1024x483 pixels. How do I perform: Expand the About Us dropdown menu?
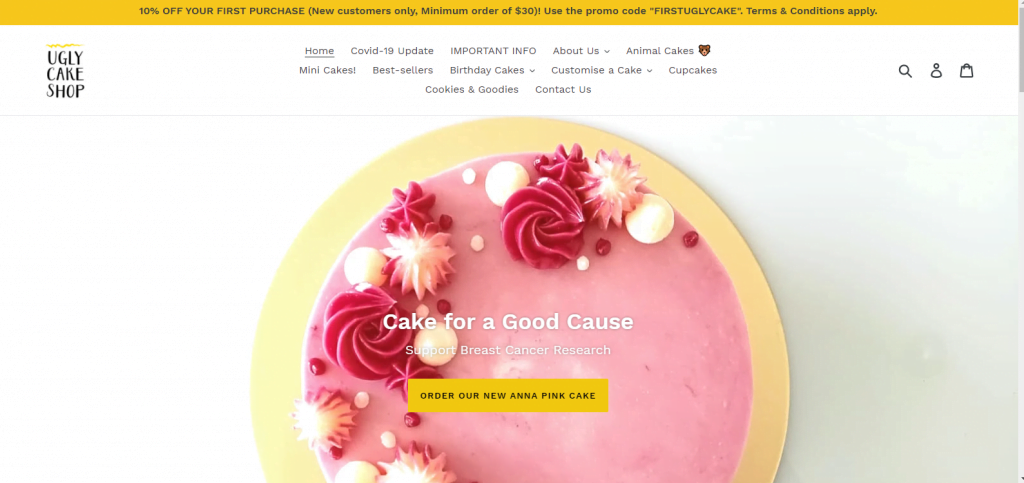point(581,51)
